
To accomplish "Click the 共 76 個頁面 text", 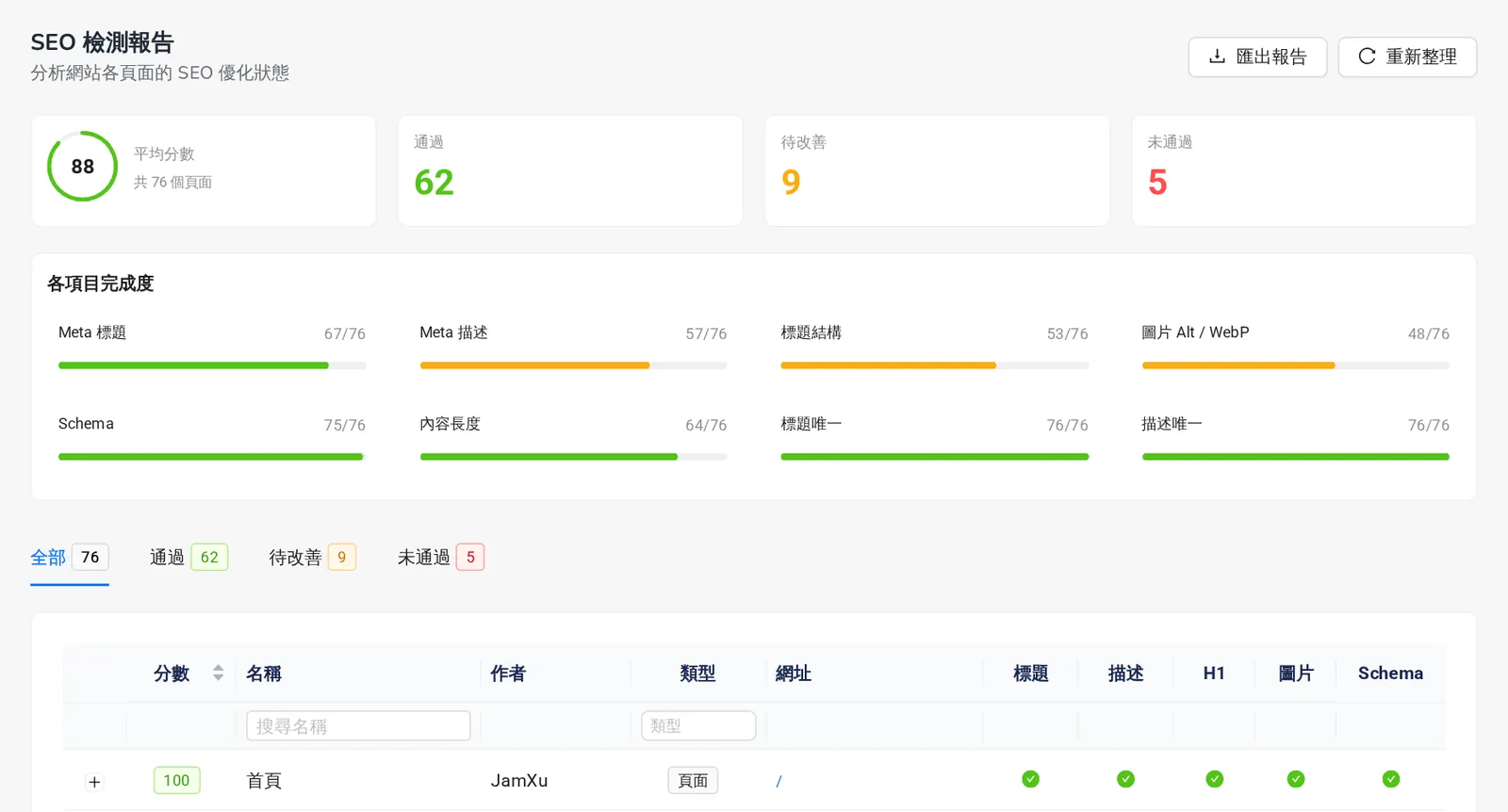I will coord(172,182).
